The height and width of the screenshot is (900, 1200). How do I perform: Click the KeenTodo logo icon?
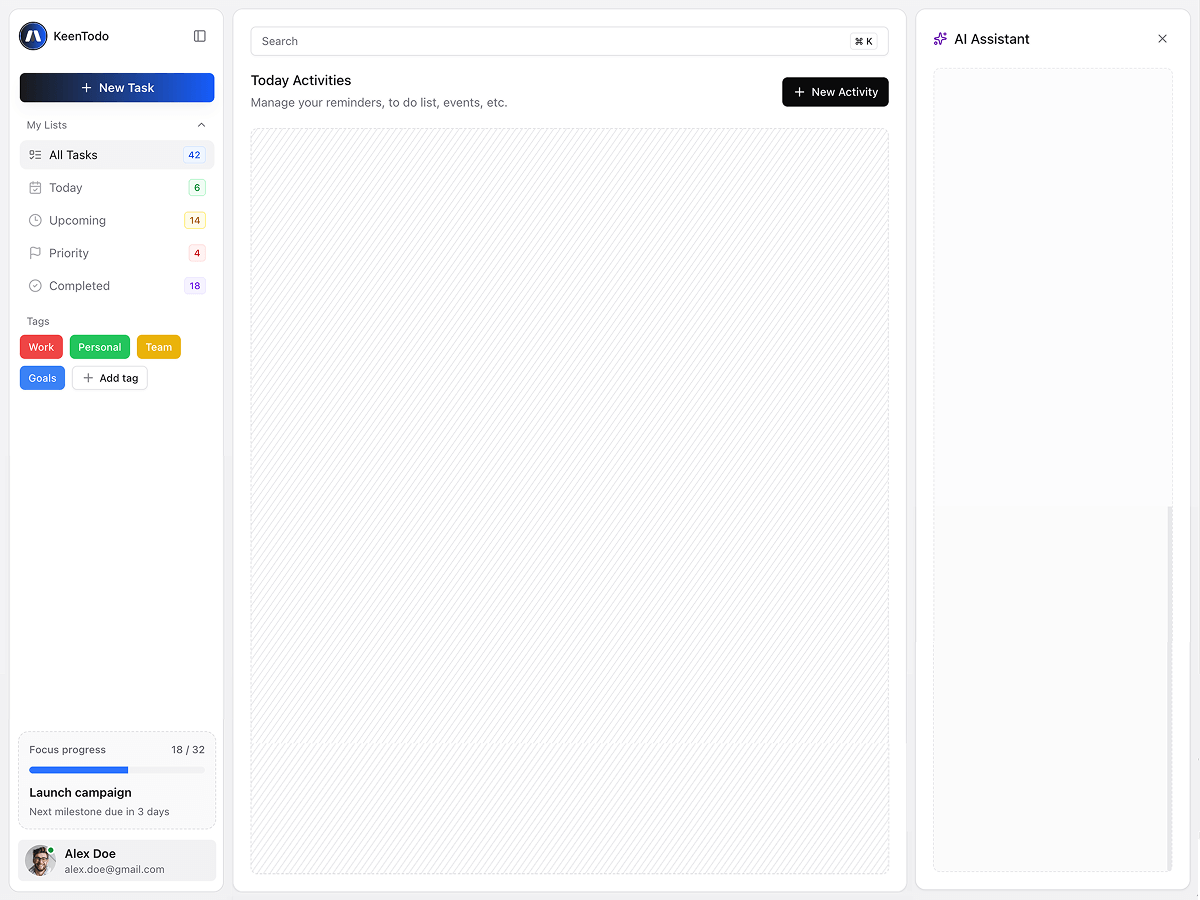(33, 36)
